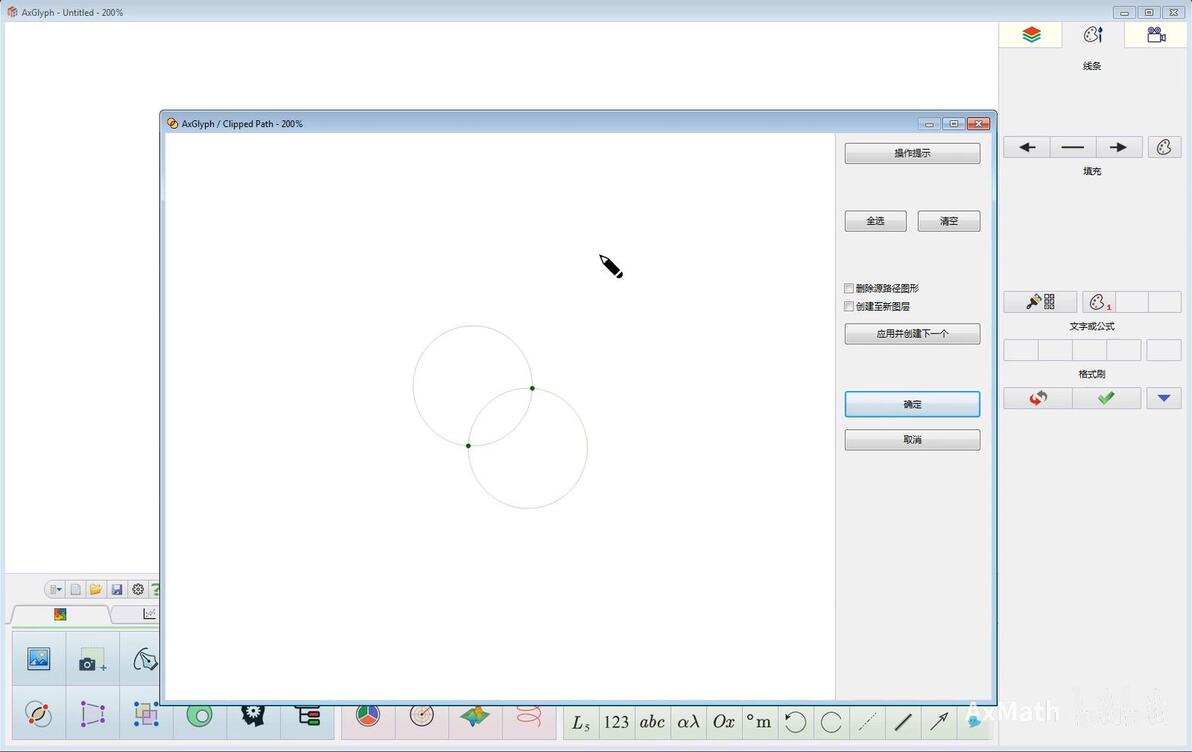Insert a pie chart with tri-color icon
The width and height of the screenshot is (1192, 752).
pyautogui.click(x=368, y=716)
